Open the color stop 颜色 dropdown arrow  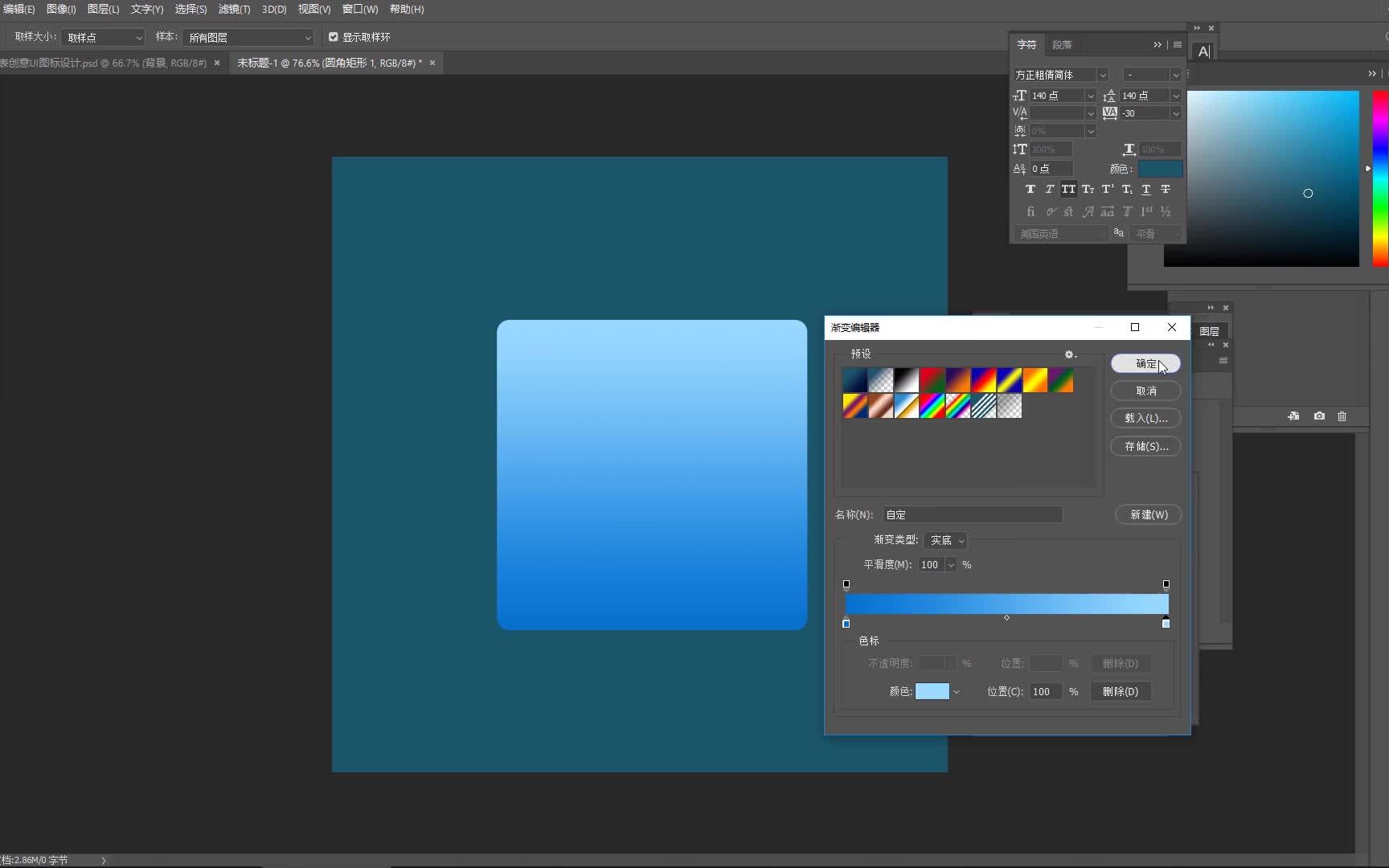tap(956, 692)
